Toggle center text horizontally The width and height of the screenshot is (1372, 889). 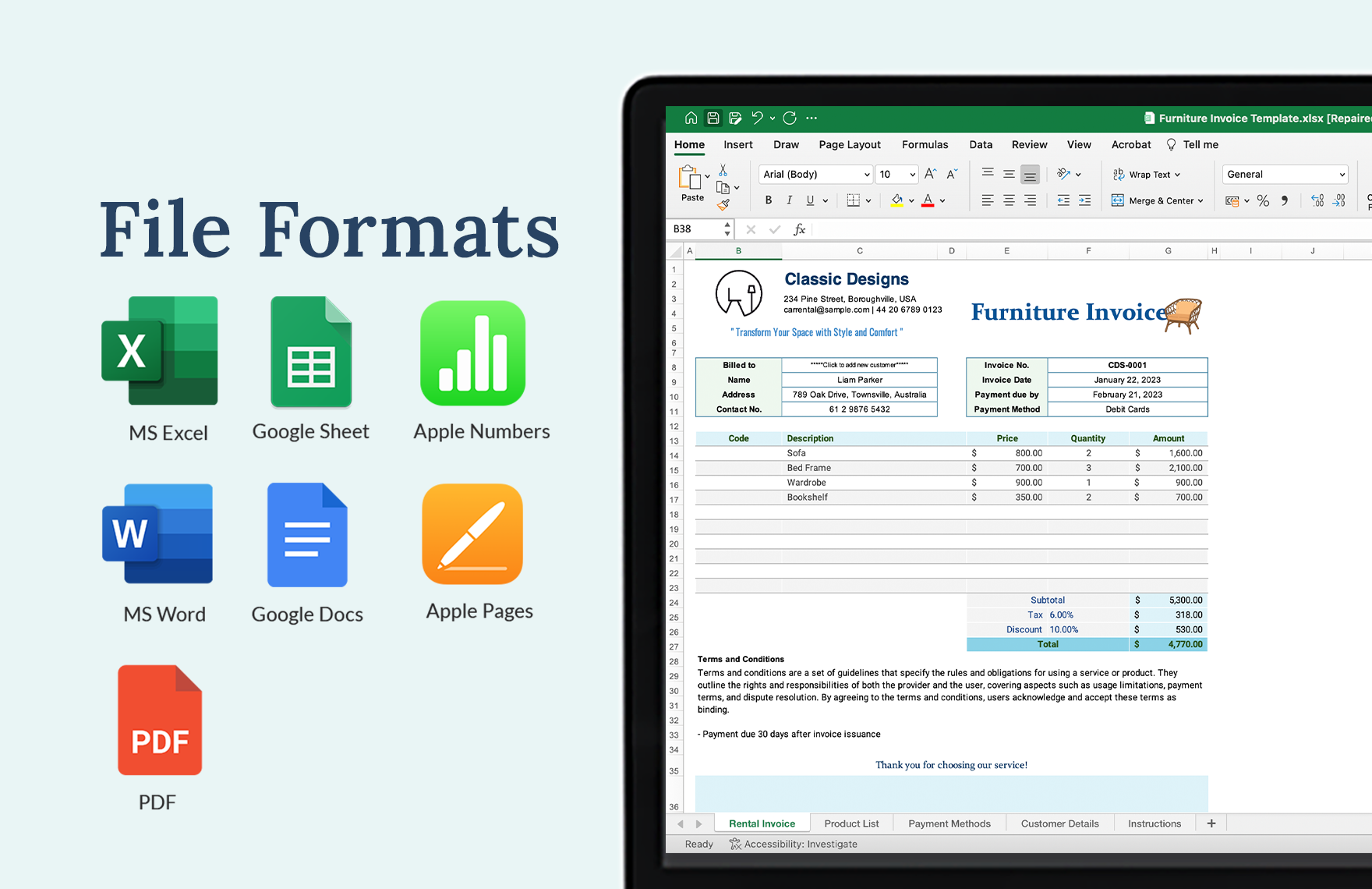click(1009, 200)
